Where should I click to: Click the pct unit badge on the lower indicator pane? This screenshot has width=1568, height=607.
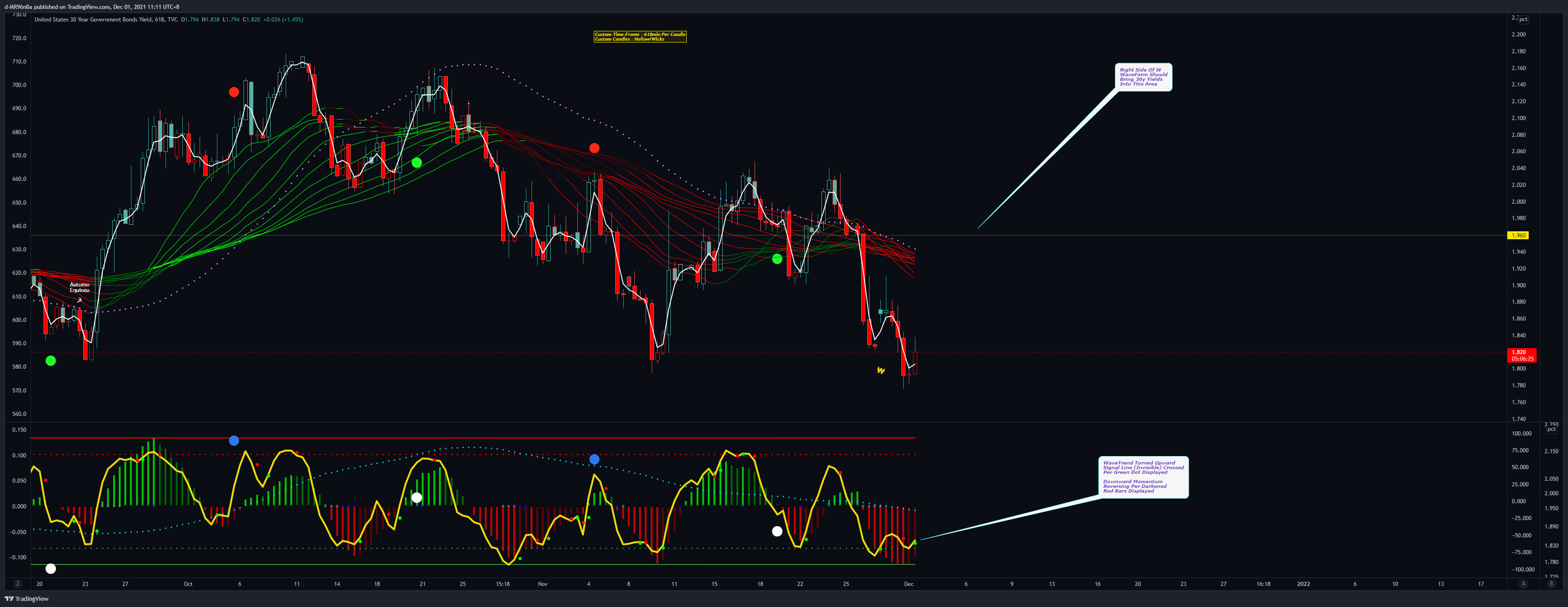coord(1552,429)
